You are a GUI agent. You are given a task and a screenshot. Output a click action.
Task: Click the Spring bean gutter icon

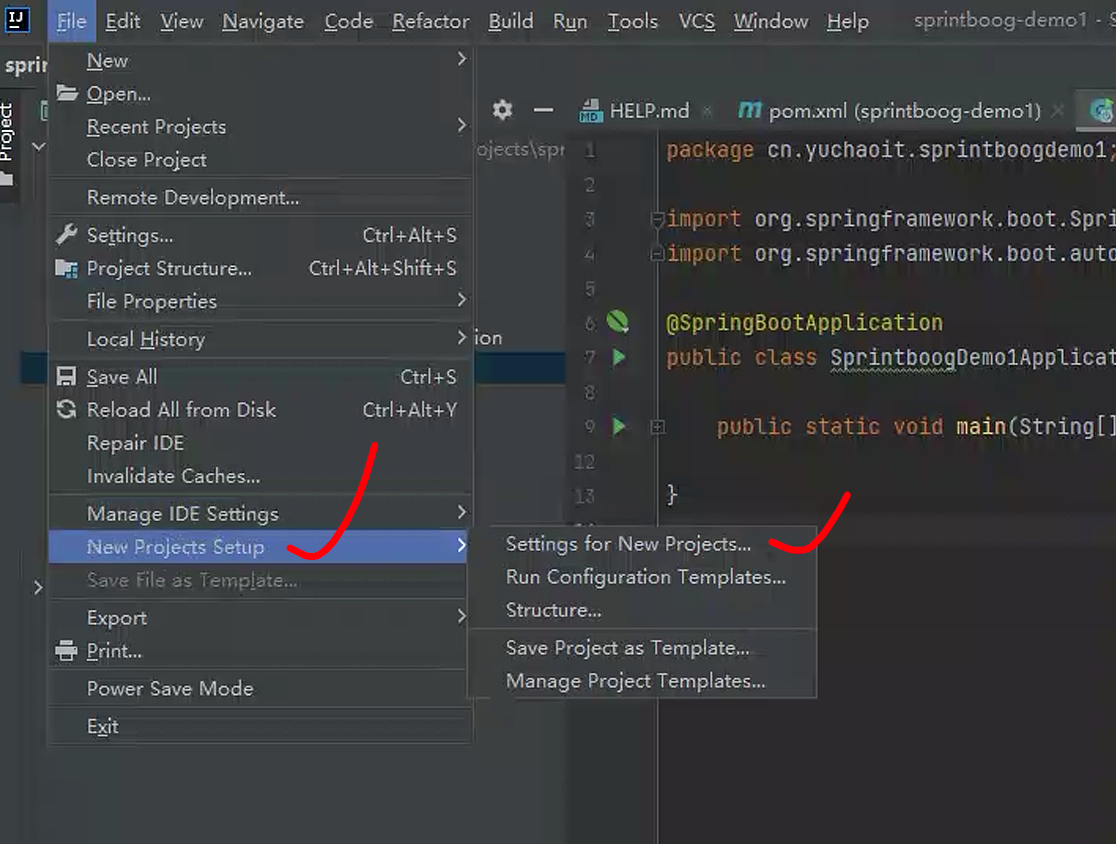pyautogui.click(x=618, y=322)
